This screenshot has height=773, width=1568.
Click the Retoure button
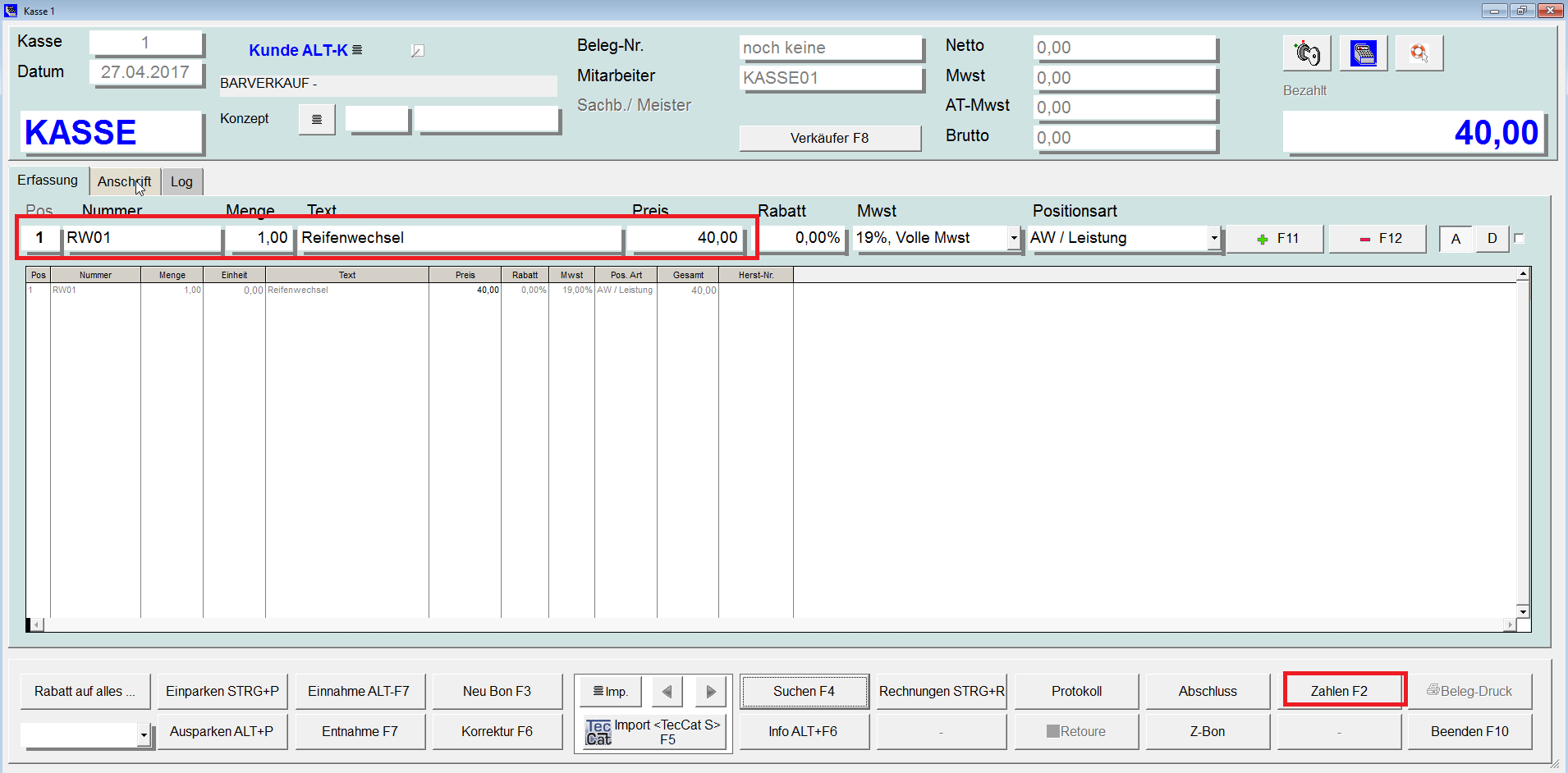tap(1075, 731)
